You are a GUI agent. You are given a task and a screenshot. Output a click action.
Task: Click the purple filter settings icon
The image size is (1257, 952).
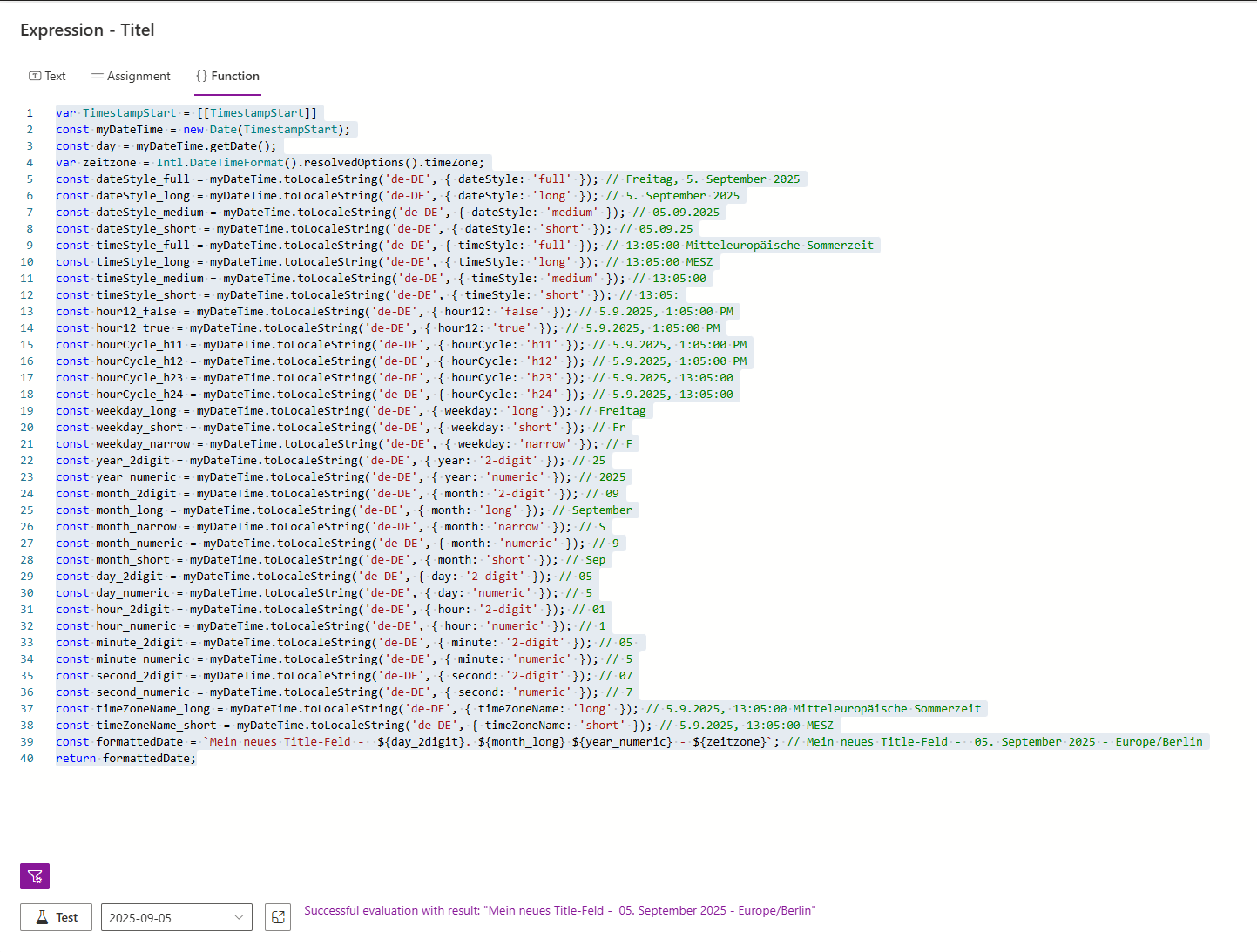point(35,876)
